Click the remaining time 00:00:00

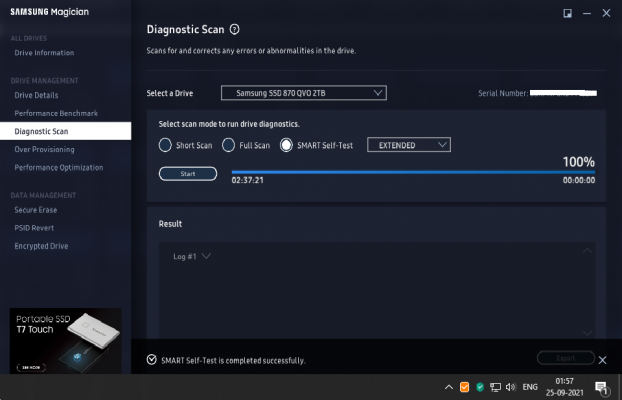pyautogui.click(x=579, y=180)
